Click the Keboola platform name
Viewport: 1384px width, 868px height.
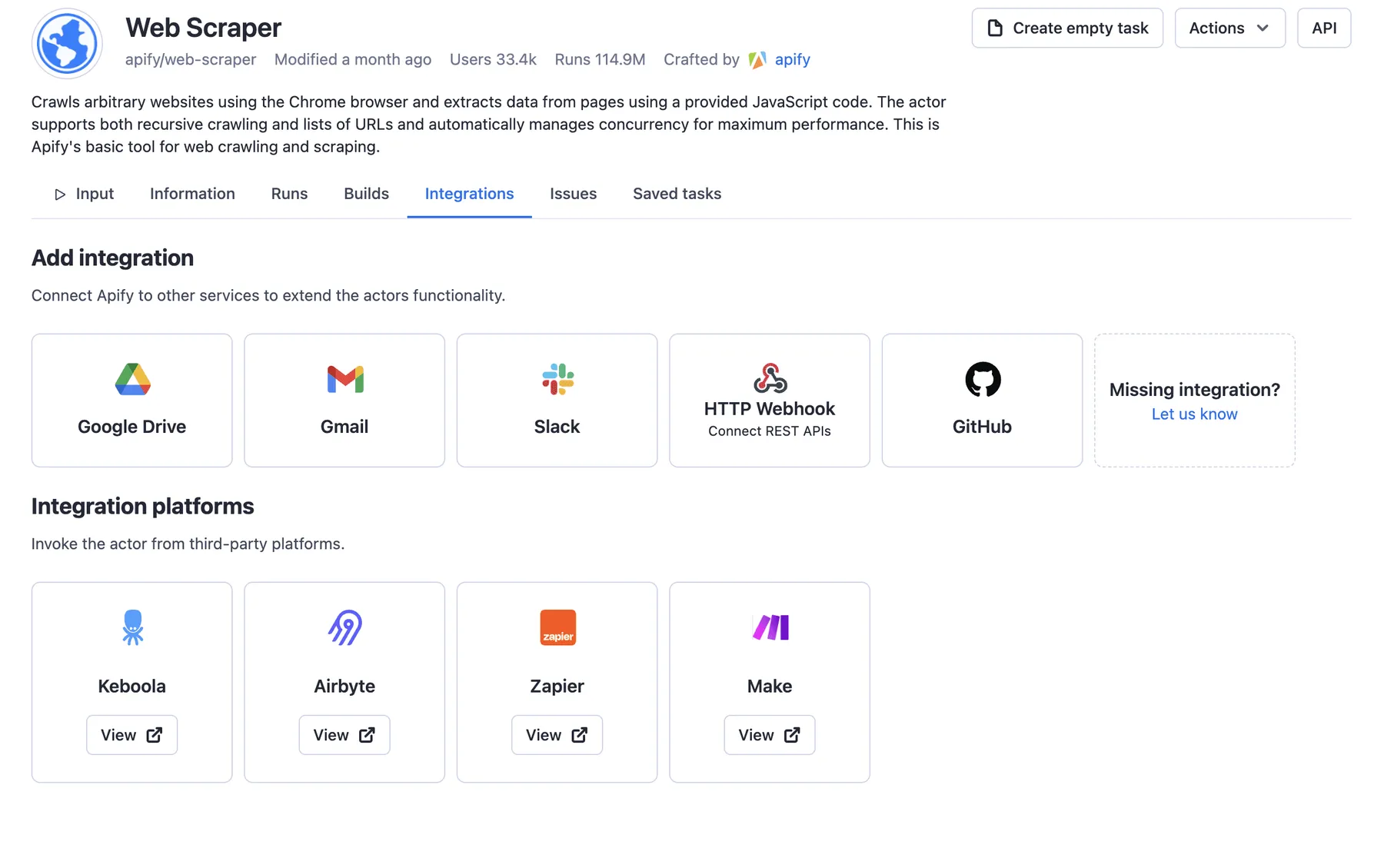point(131,686)
